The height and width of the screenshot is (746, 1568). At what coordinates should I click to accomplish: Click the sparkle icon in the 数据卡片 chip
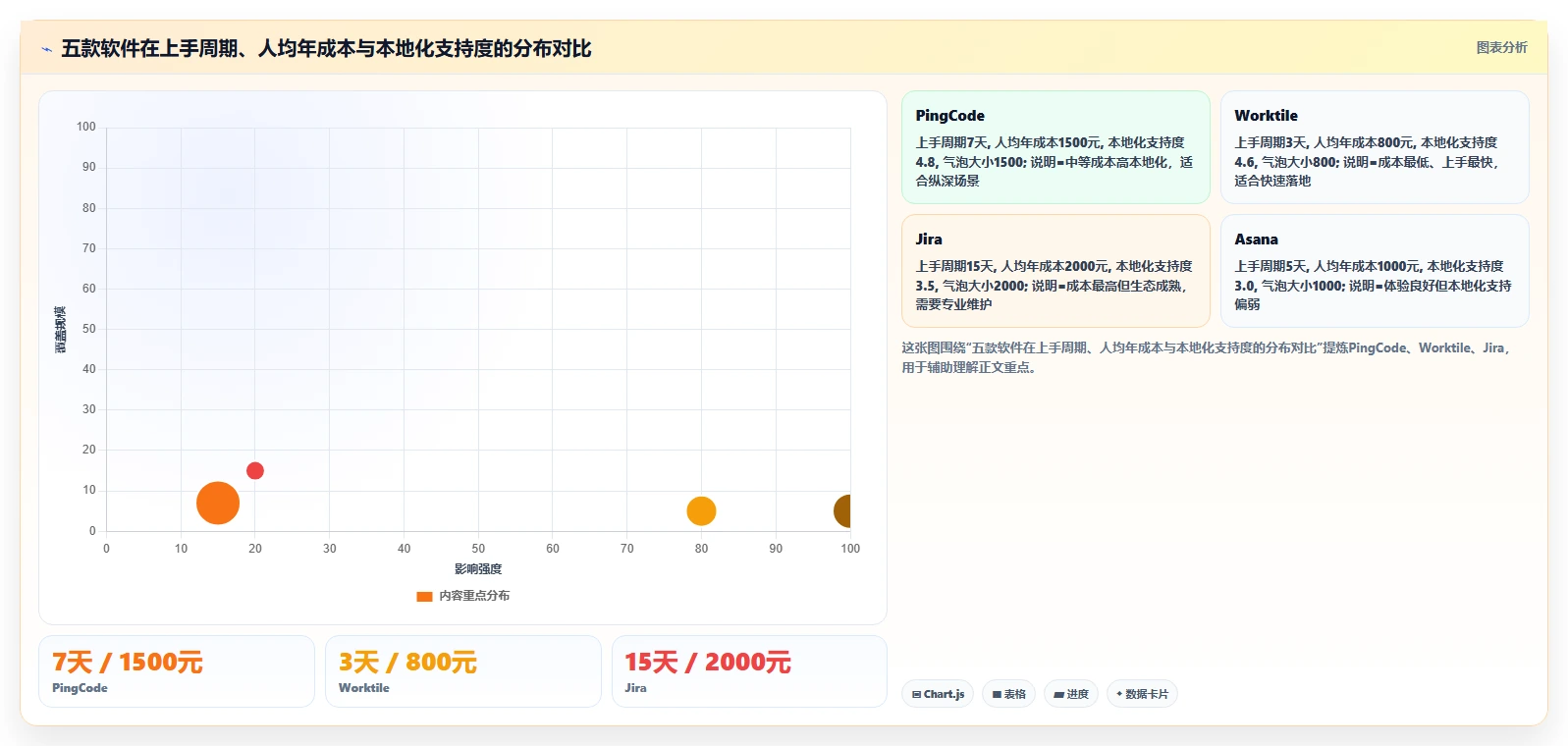tap(1119, 694)
